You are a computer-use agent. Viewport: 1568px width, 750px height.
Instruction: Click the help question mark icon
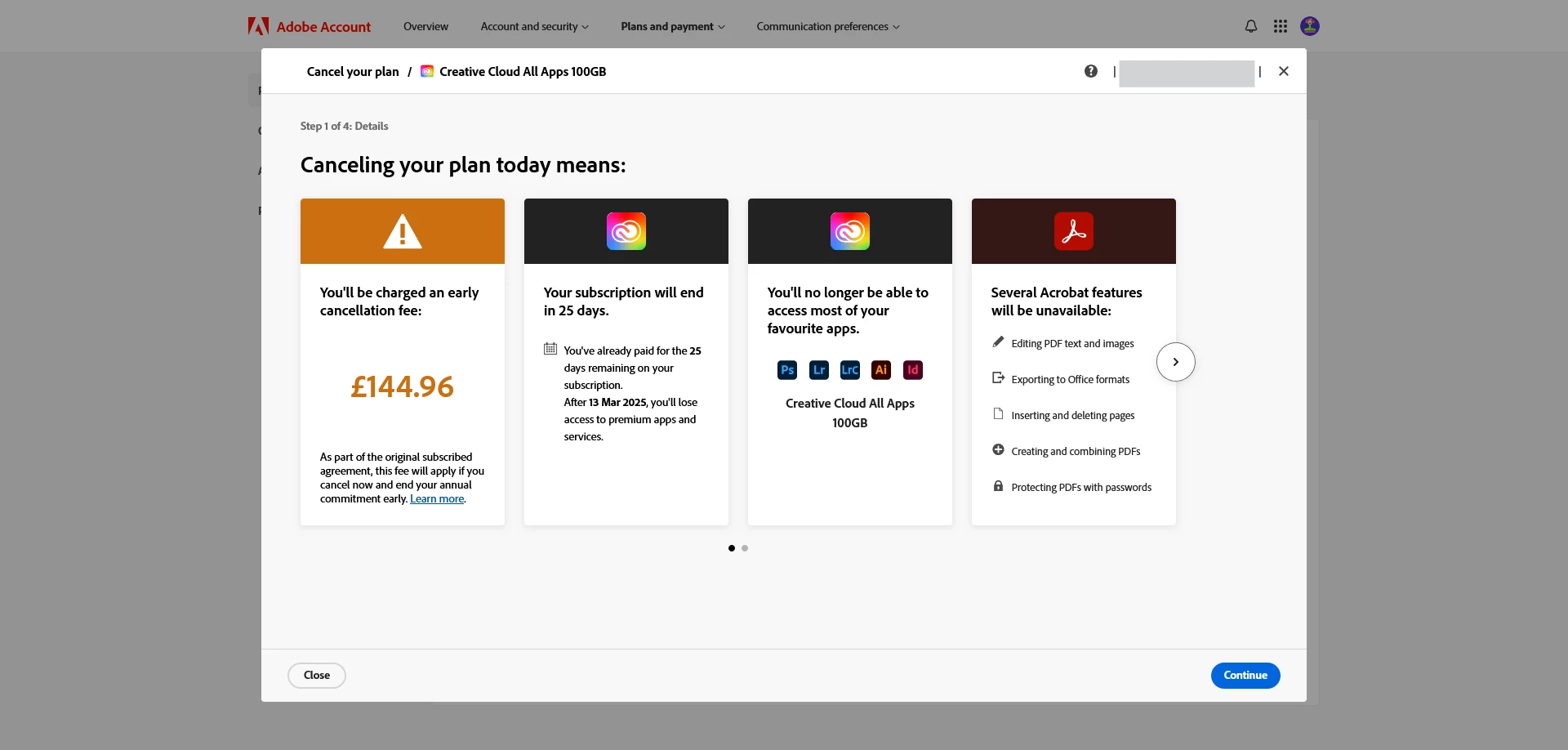click(1090, 71)
